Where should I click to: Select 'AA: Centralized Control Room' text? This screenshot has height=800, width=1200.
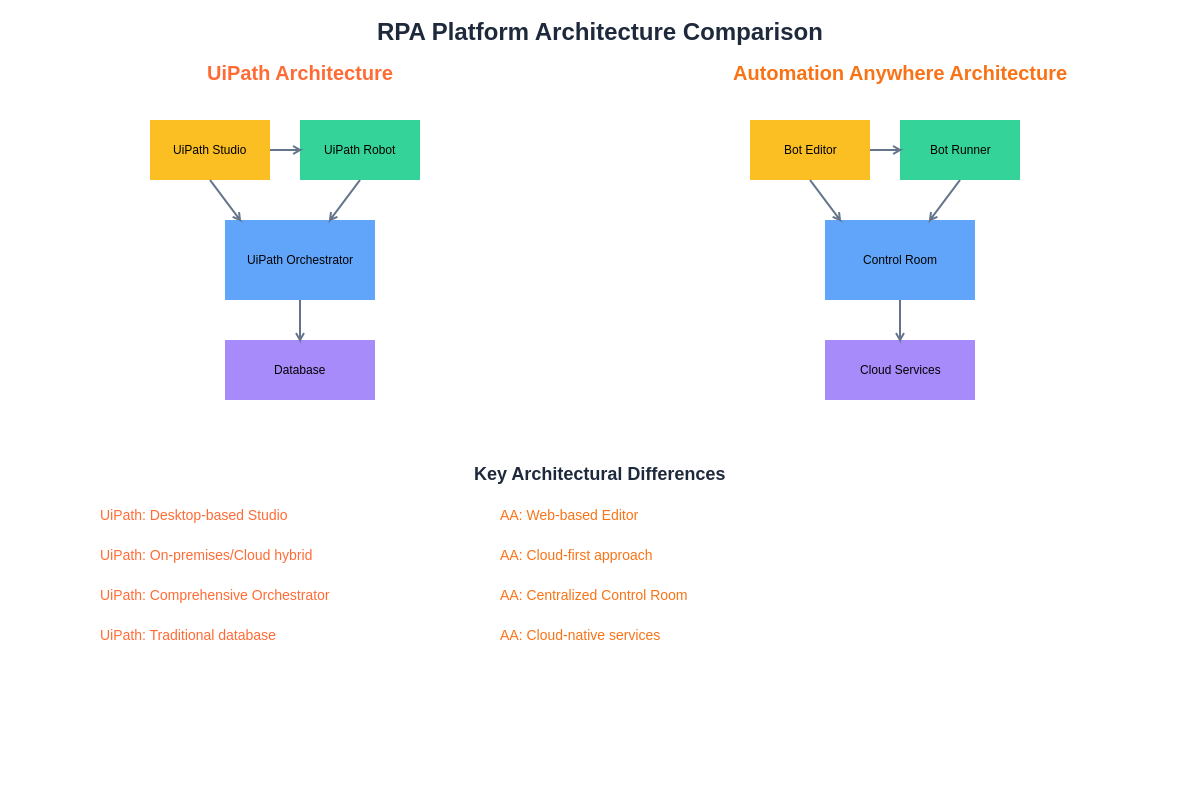tap(594, 595)
